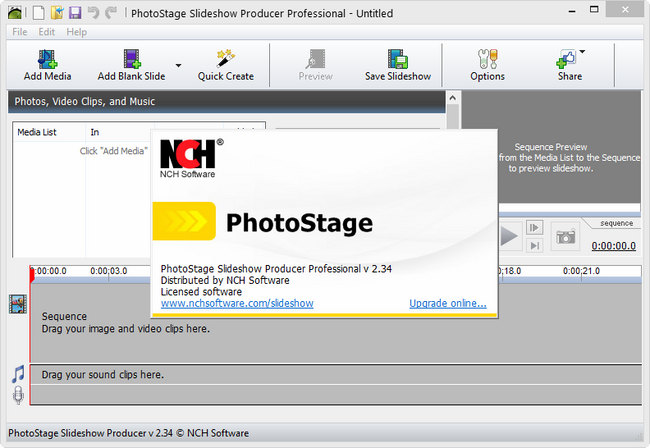Click the PhotoStage app icon in title bar
The image size is (650, 448).
pyautogui.click(x=15, y=12)
